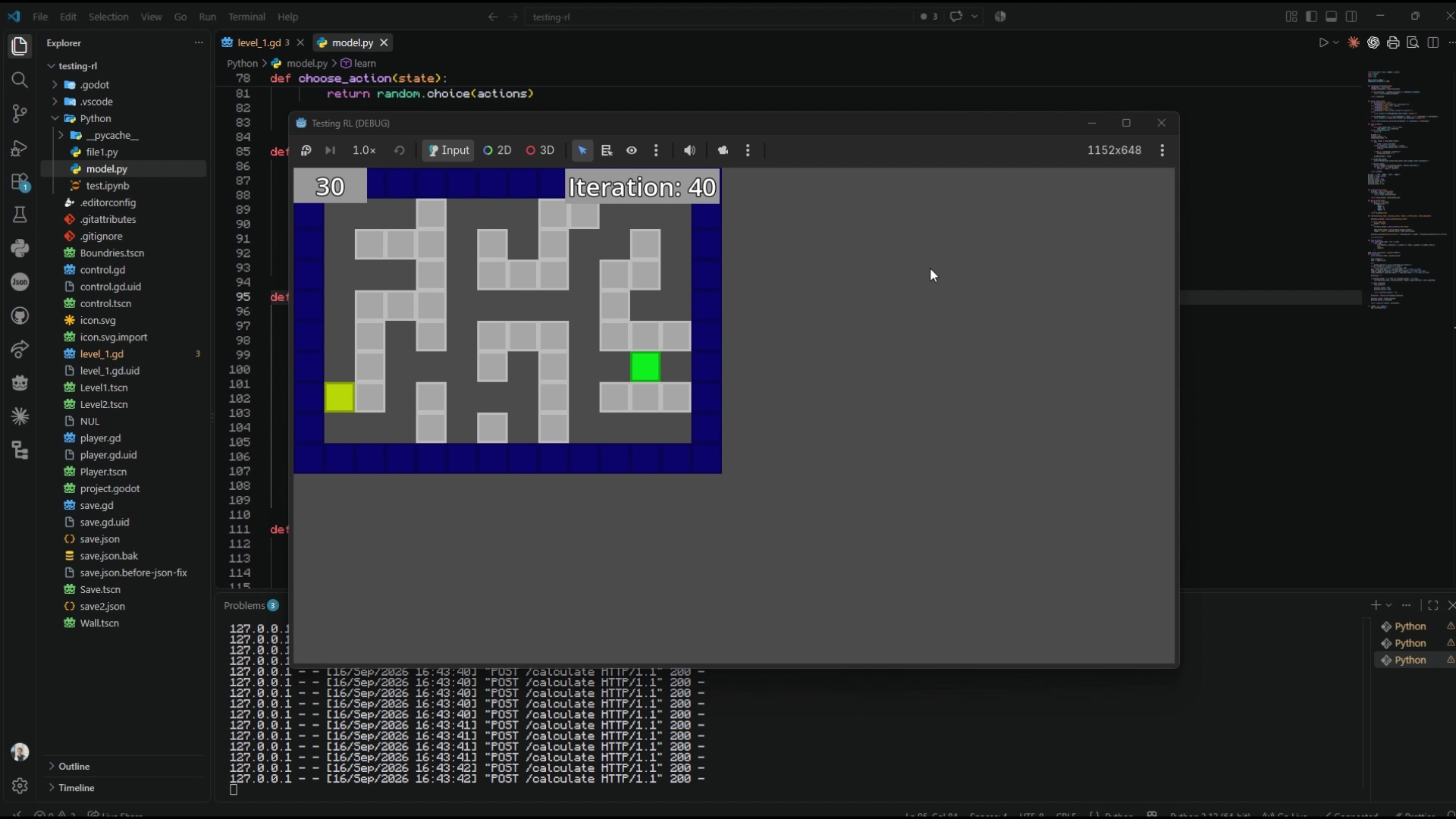Reset game speed with the undo arrow
The height and width of the screenshot is (819, 1456).
point(400,150)
